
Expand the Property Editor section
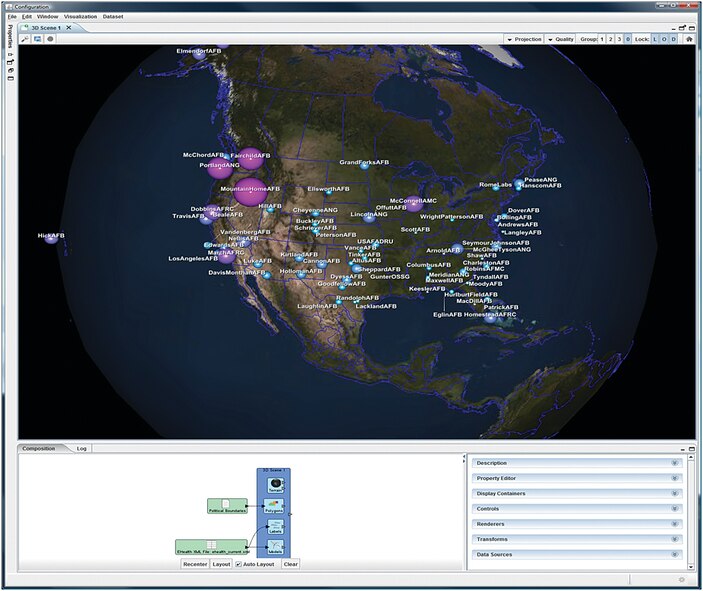click(577, 478)
